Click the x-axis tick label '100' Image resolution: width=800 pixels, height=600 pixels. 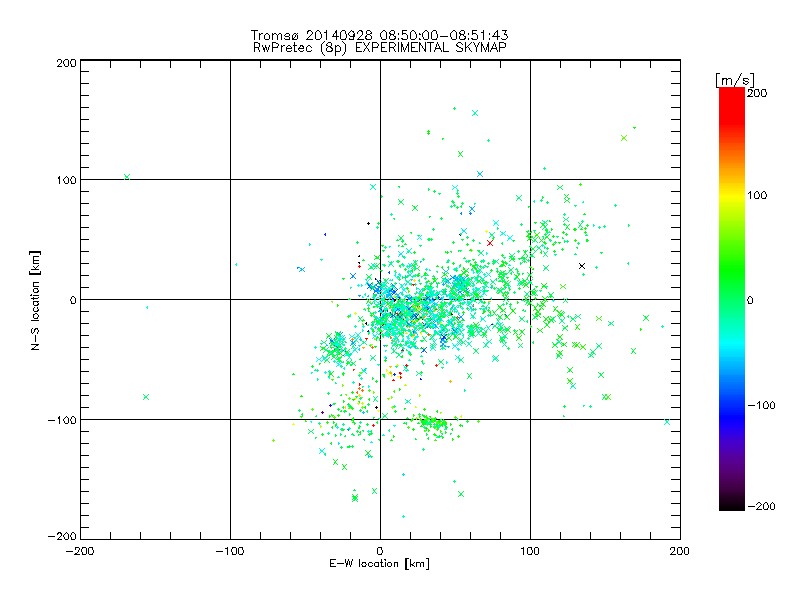530,551
